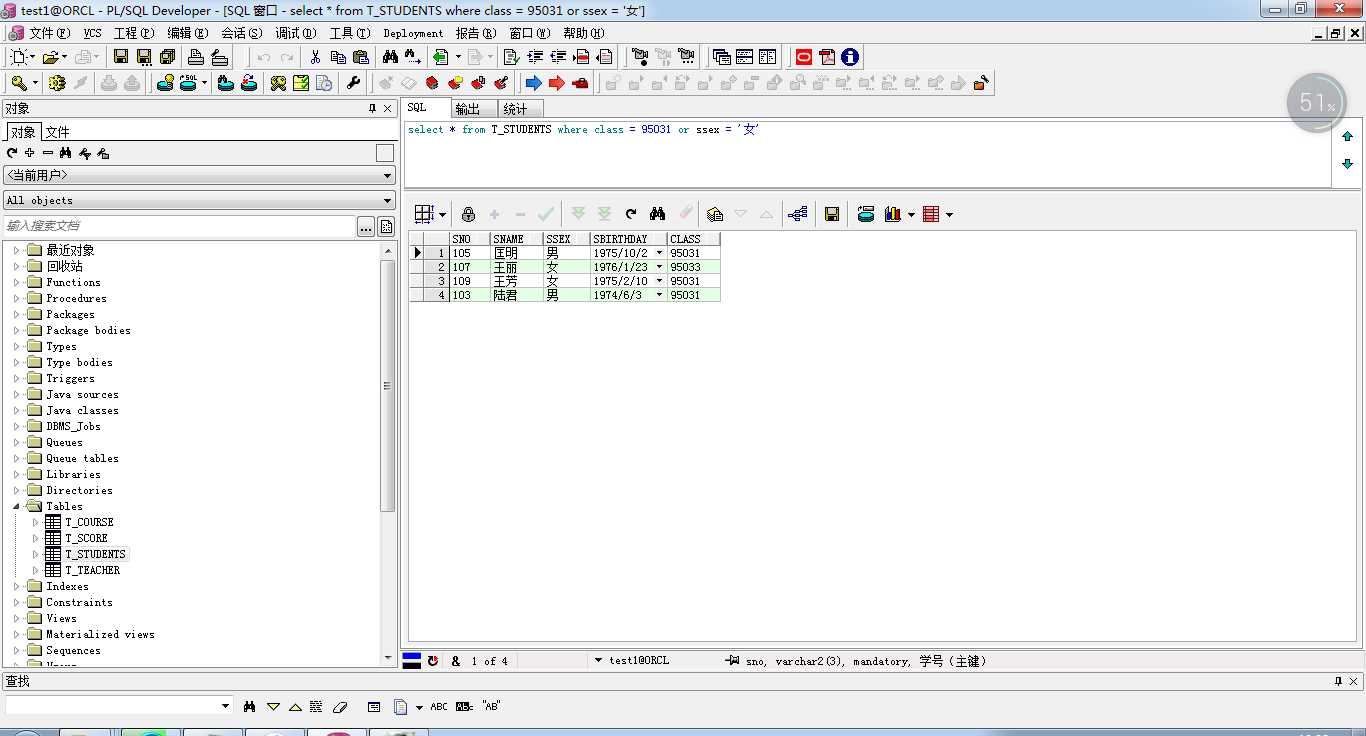Click the red Oracle icon in toolbar
Image resolution: width=1366 pixels, height=736 pixels.
point(804,57)
